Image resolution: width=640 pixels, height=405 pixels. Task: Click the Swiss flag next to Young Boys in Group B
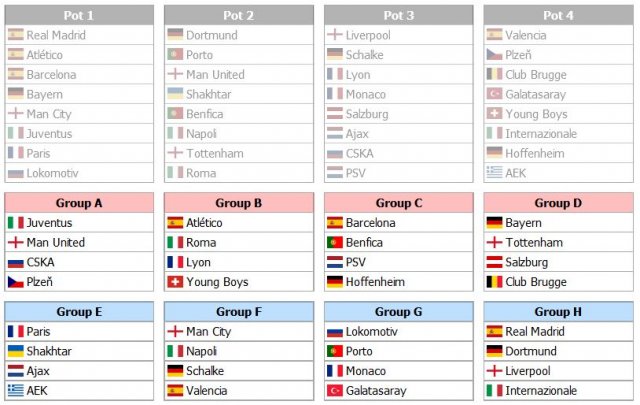(x=175, y=282)
